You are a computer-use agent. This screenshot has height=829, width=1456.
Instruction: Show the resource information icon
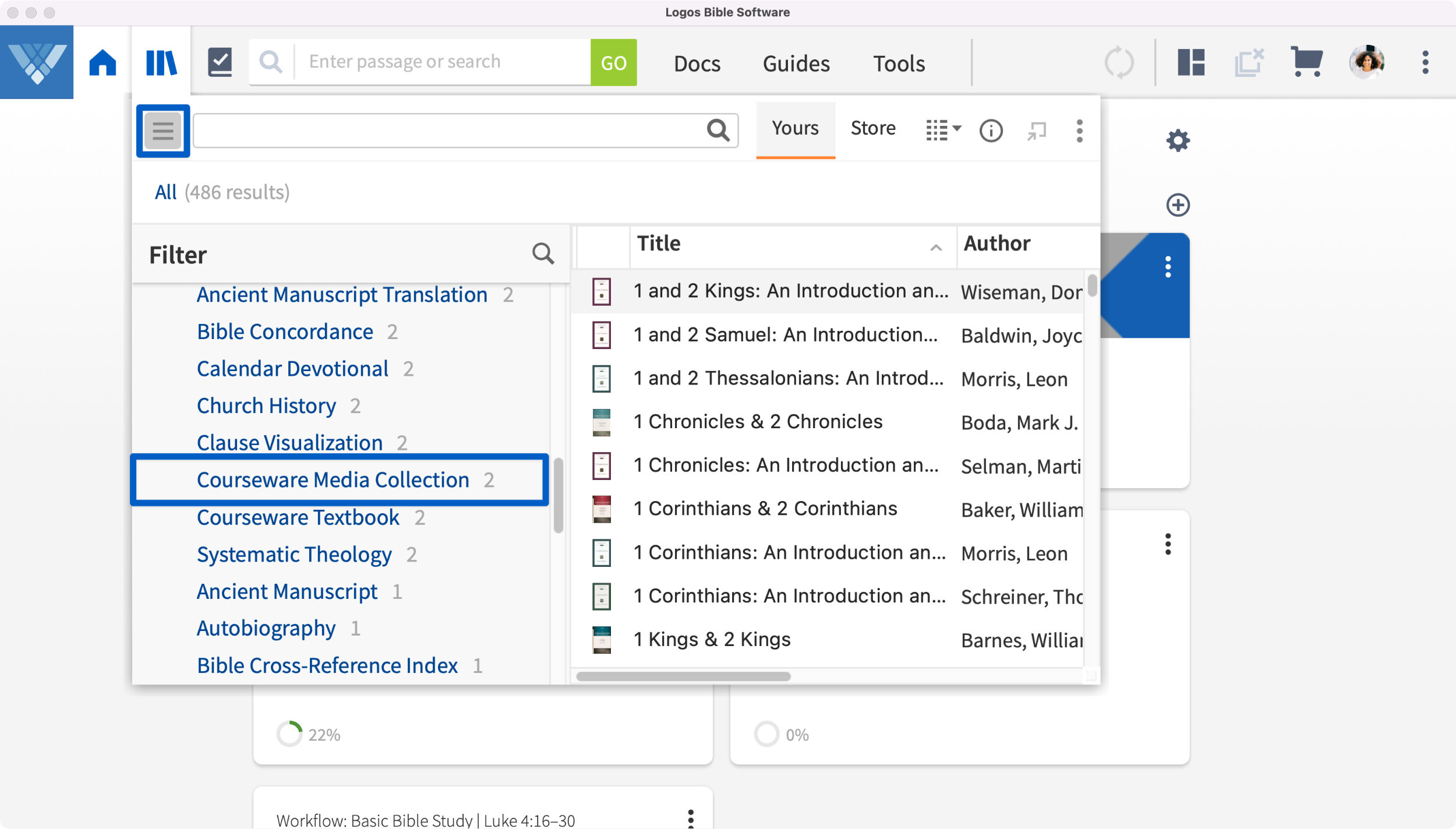click(991, 130)
